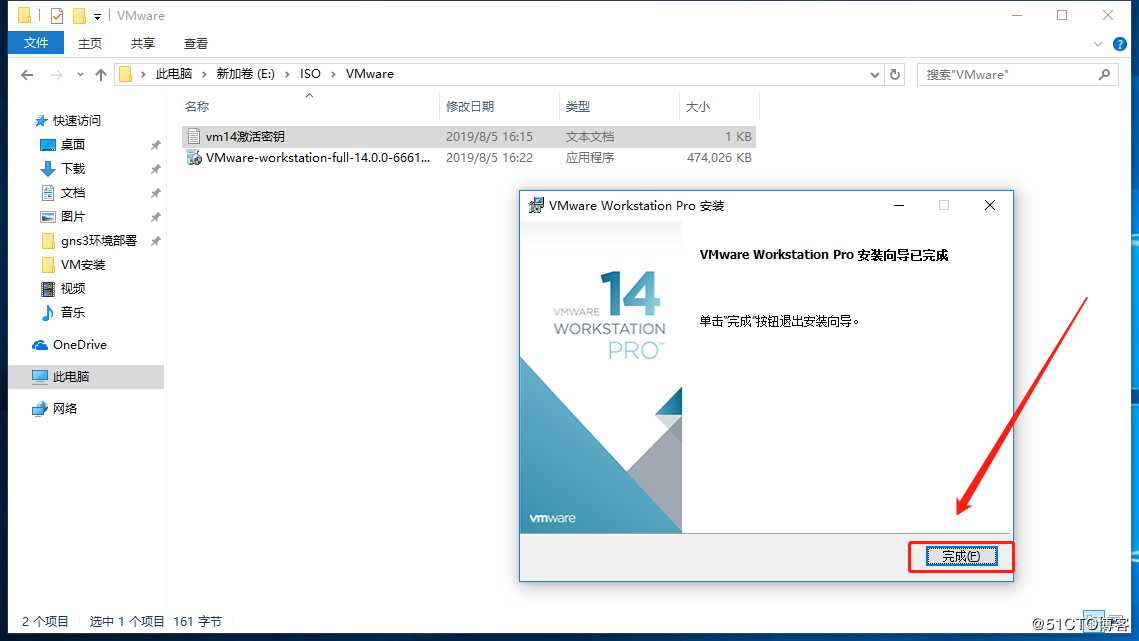Open the 文件 ribbon tab

36,43
